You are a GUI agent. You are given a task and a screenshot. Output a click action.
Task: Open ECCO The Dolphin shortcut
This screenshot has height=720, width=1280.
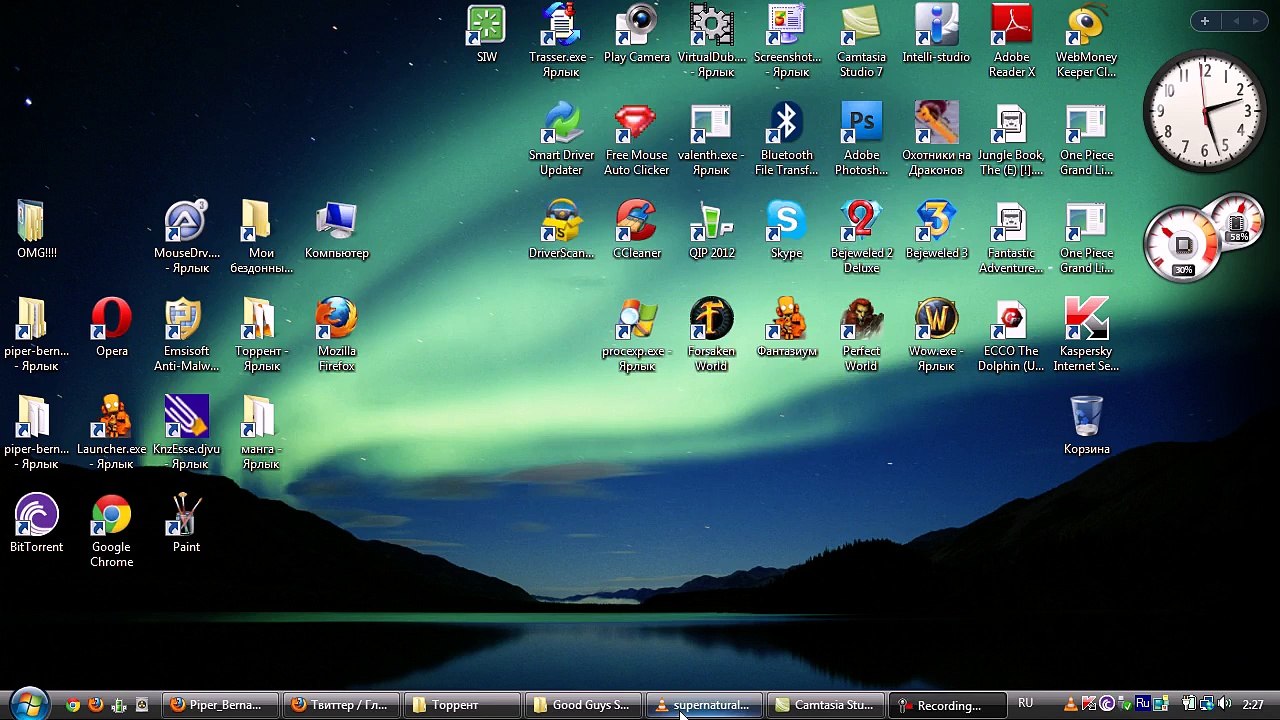1011,335
